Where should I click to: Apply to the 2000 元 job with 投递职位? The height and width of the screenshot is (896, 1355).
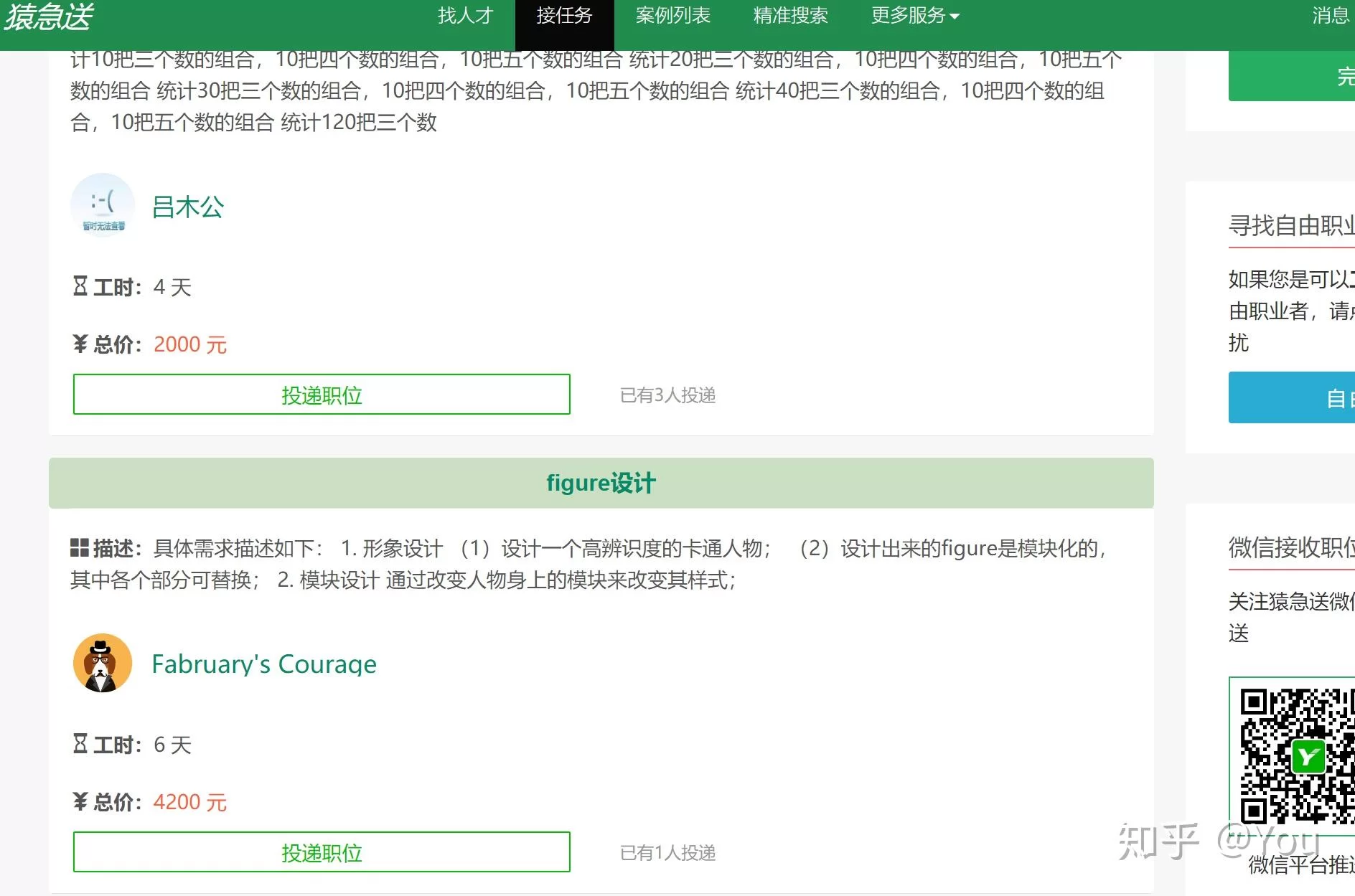pyautogui.click(x=322, y=395)
